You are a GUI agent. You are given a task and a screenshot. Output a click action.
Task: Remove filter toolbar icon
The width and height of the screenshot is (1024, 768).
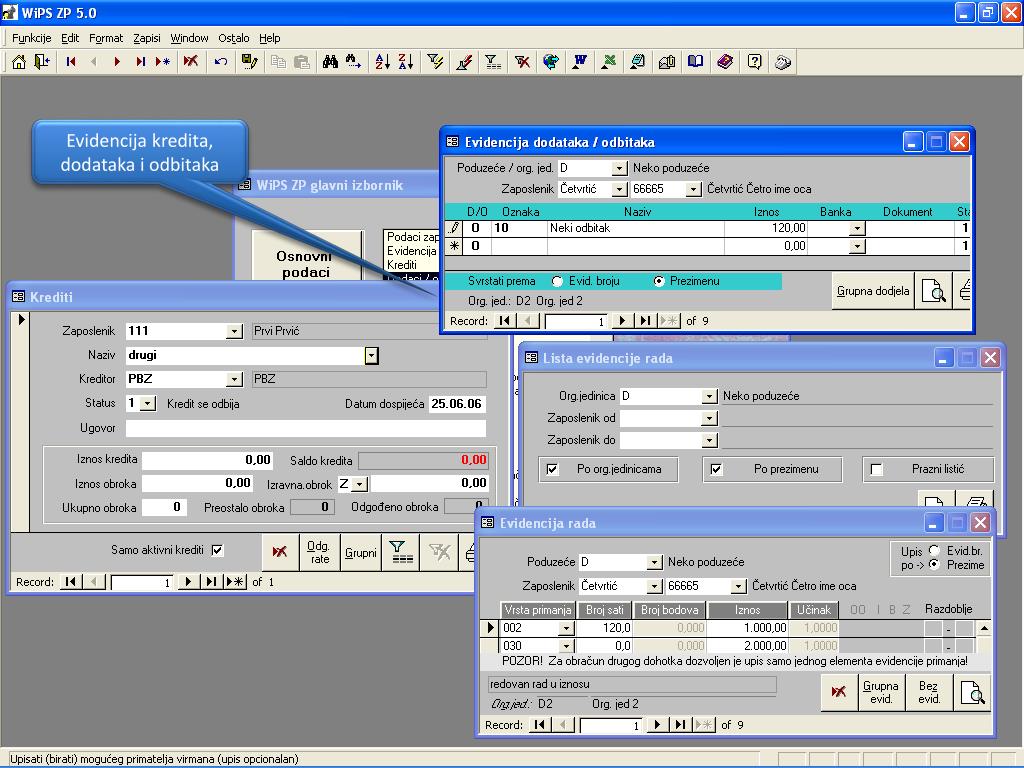pyautogui.click(x=522, y=62)
